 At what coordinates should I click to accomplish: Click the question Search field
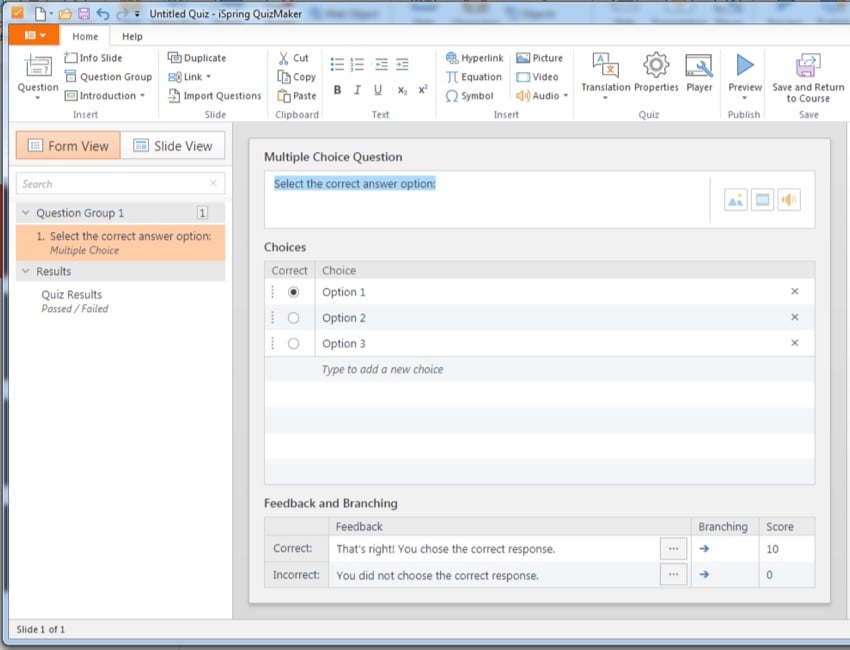(112, 184)
